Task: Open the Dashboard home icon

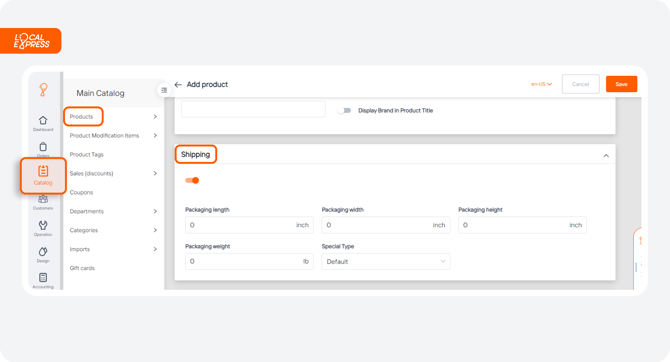Action: pos(43,123)
